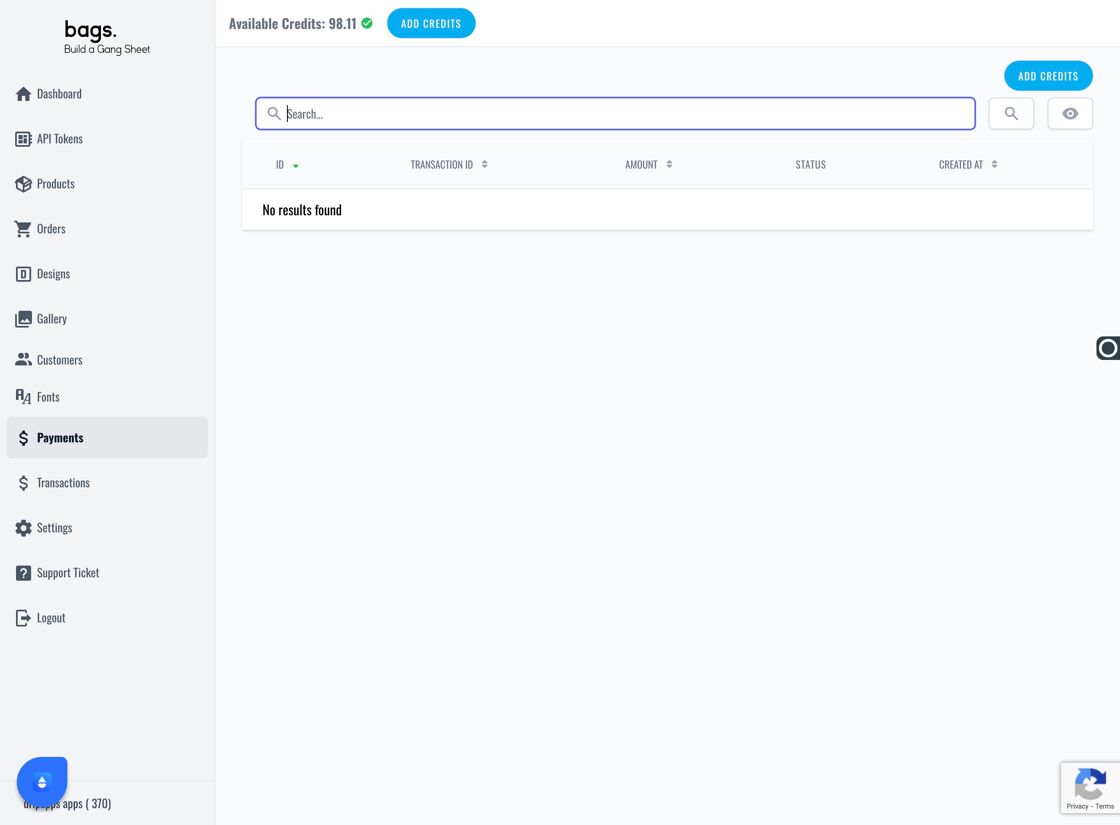Open the blue chat widget bubble
This screenshot has height=825, width=1120.
click(x=42, y=781)
